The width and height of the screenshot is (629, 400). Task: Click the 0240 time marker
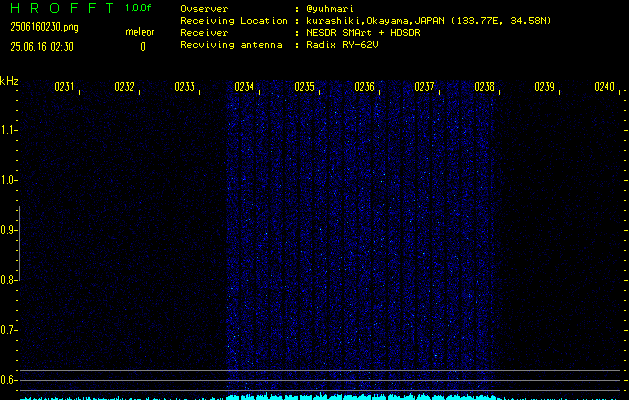(605, 87)
